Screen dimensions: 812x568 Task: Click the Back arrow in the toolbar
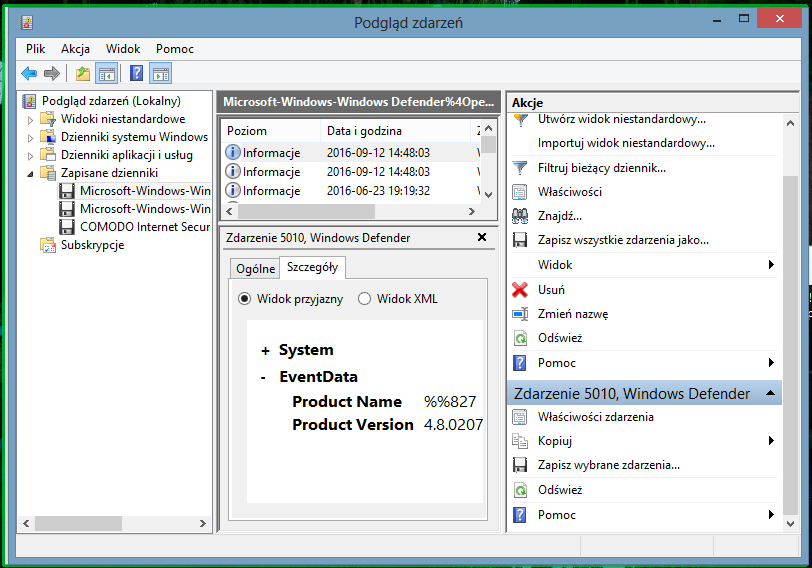[29, 73]
